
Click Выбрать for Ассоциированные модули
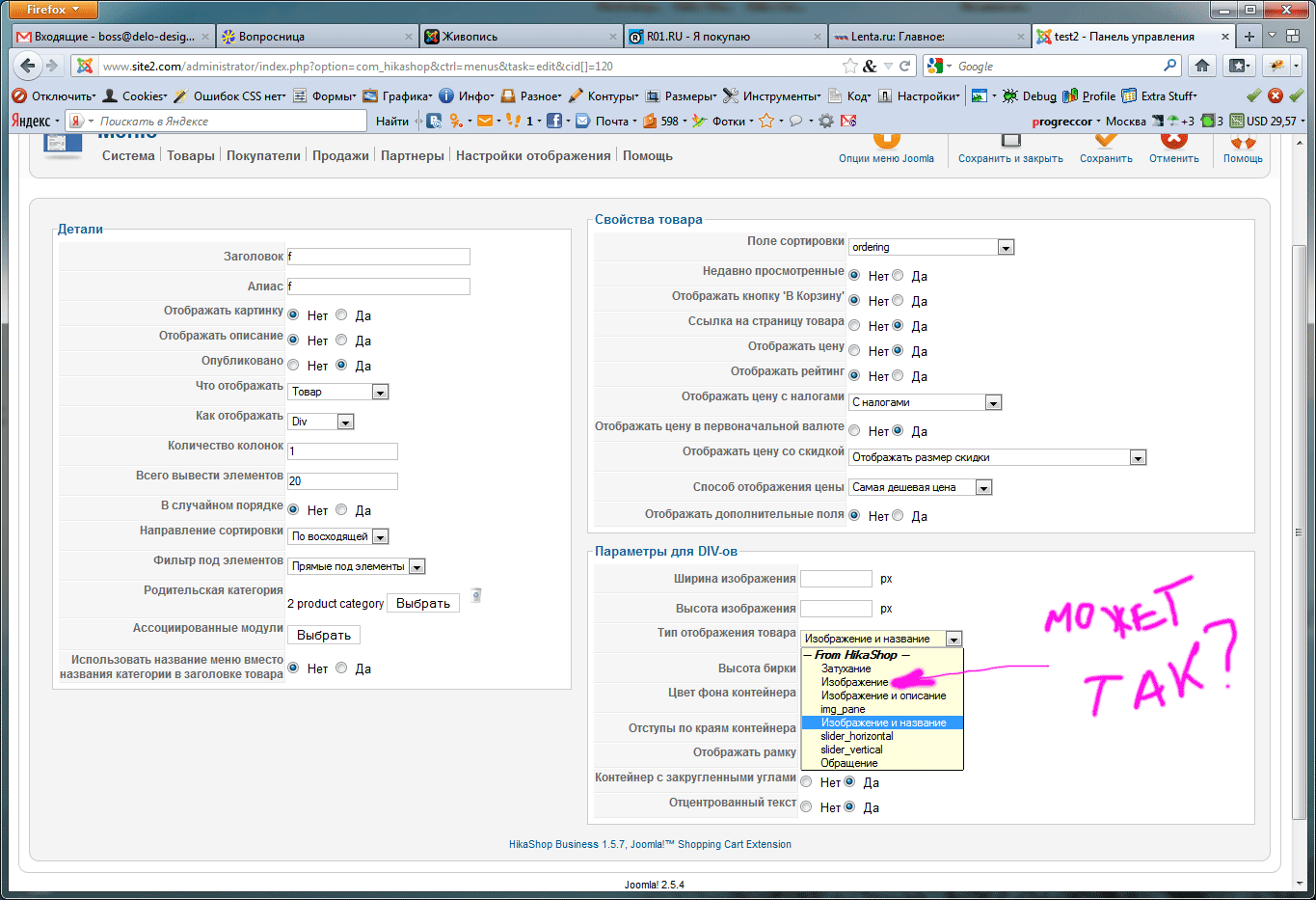[x=324, y=635]
